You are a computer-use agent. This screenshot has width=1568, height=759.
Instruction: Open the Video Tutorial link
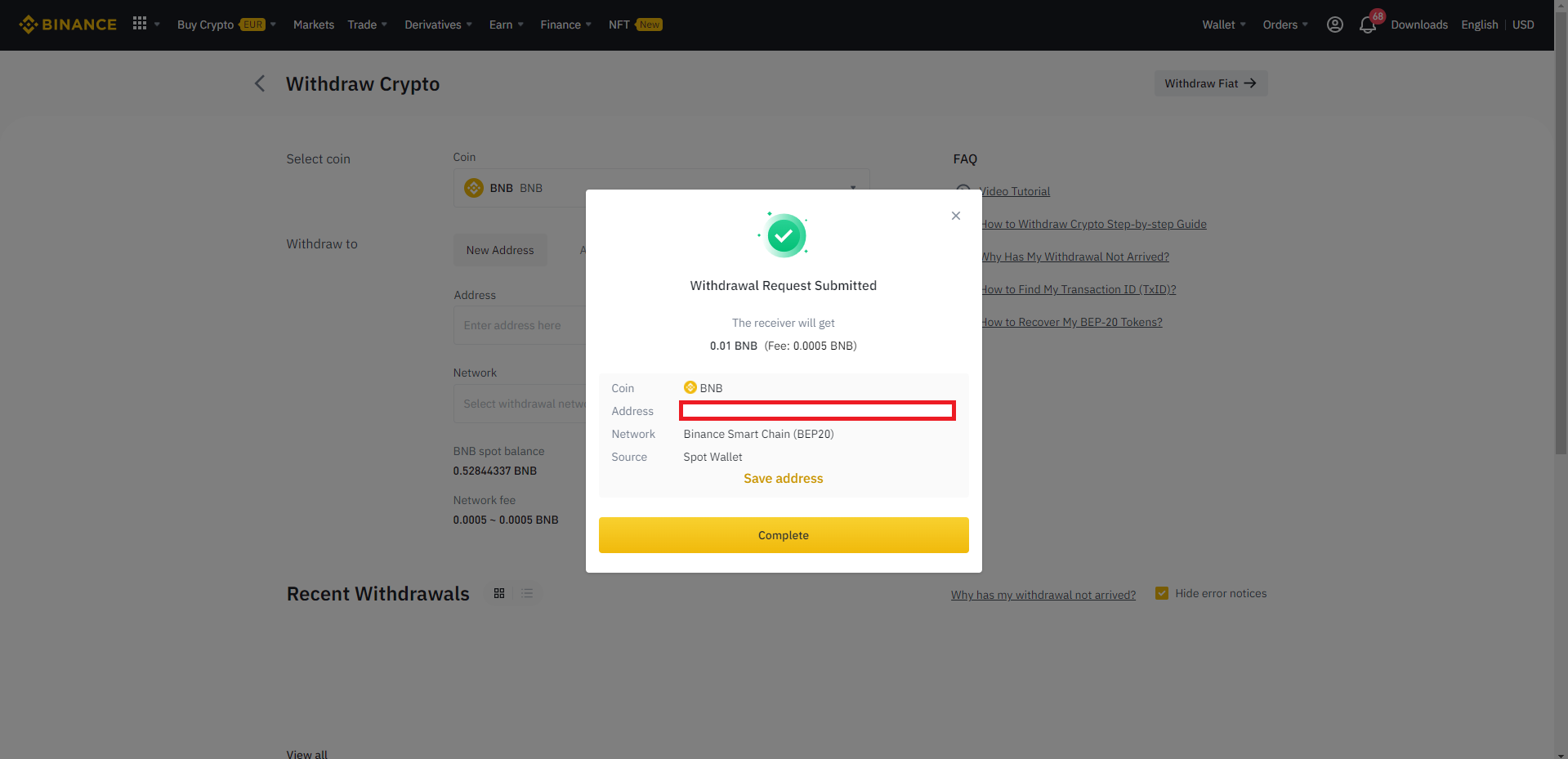click(x=1015, y=191)
